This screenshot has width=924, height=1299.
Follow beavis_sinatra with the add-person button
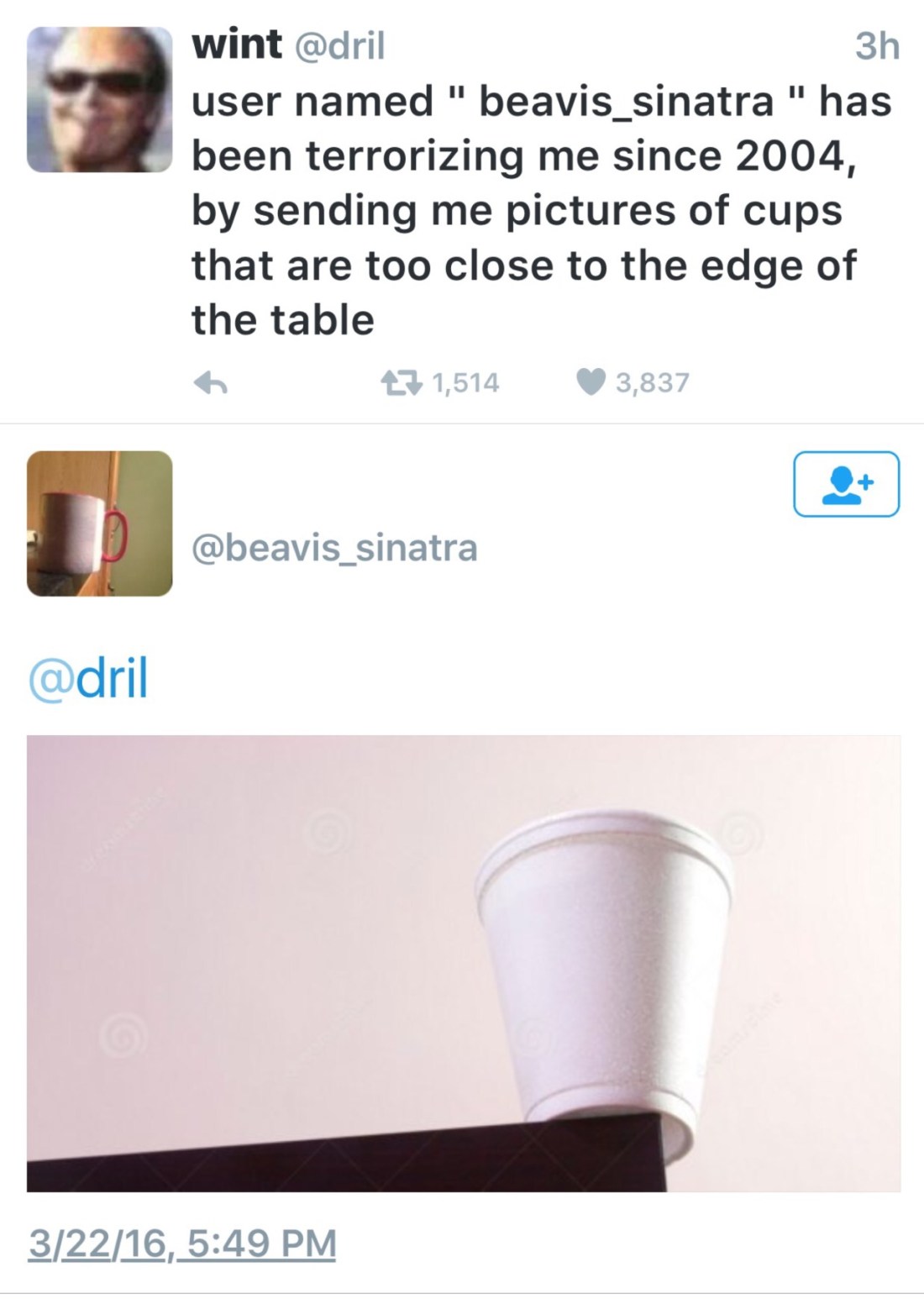846,484
